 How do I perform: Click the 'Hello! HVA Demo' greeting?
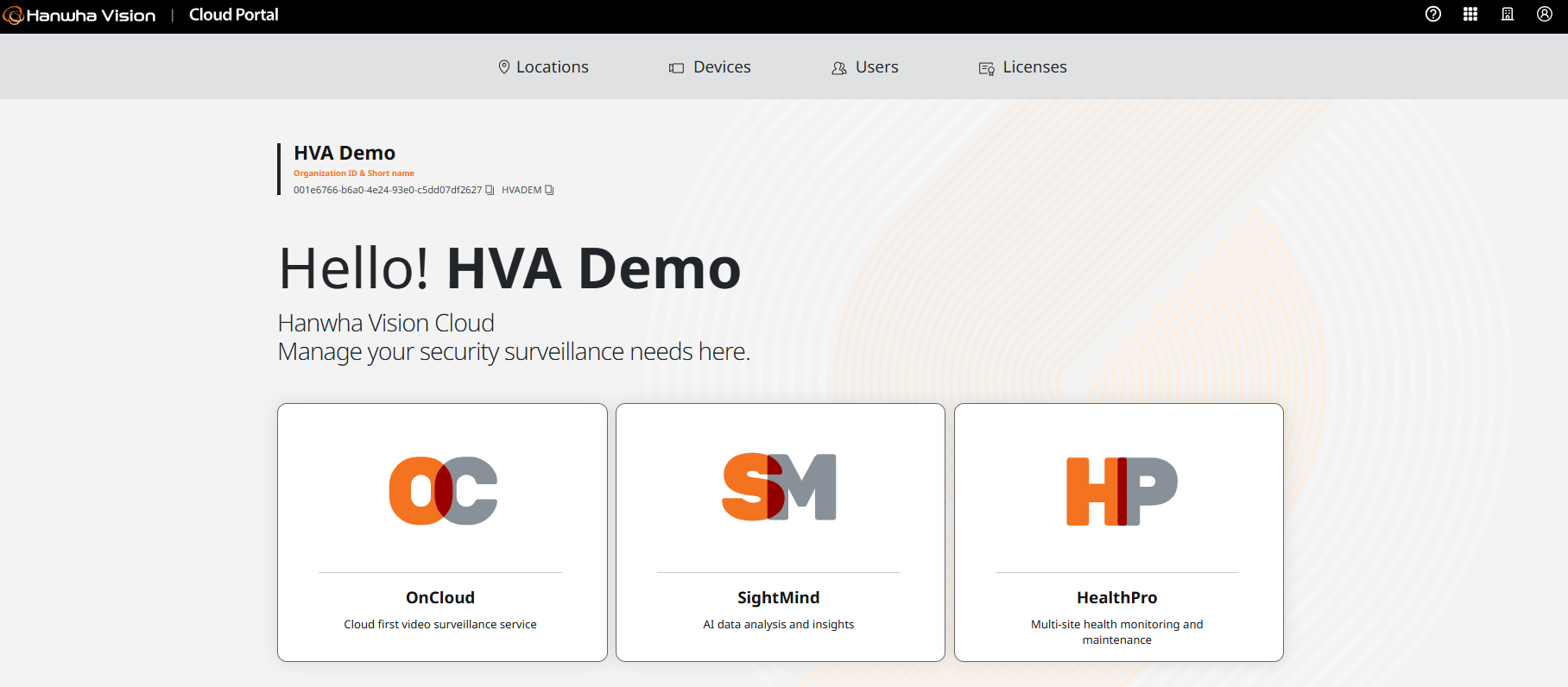coord(509,268)
